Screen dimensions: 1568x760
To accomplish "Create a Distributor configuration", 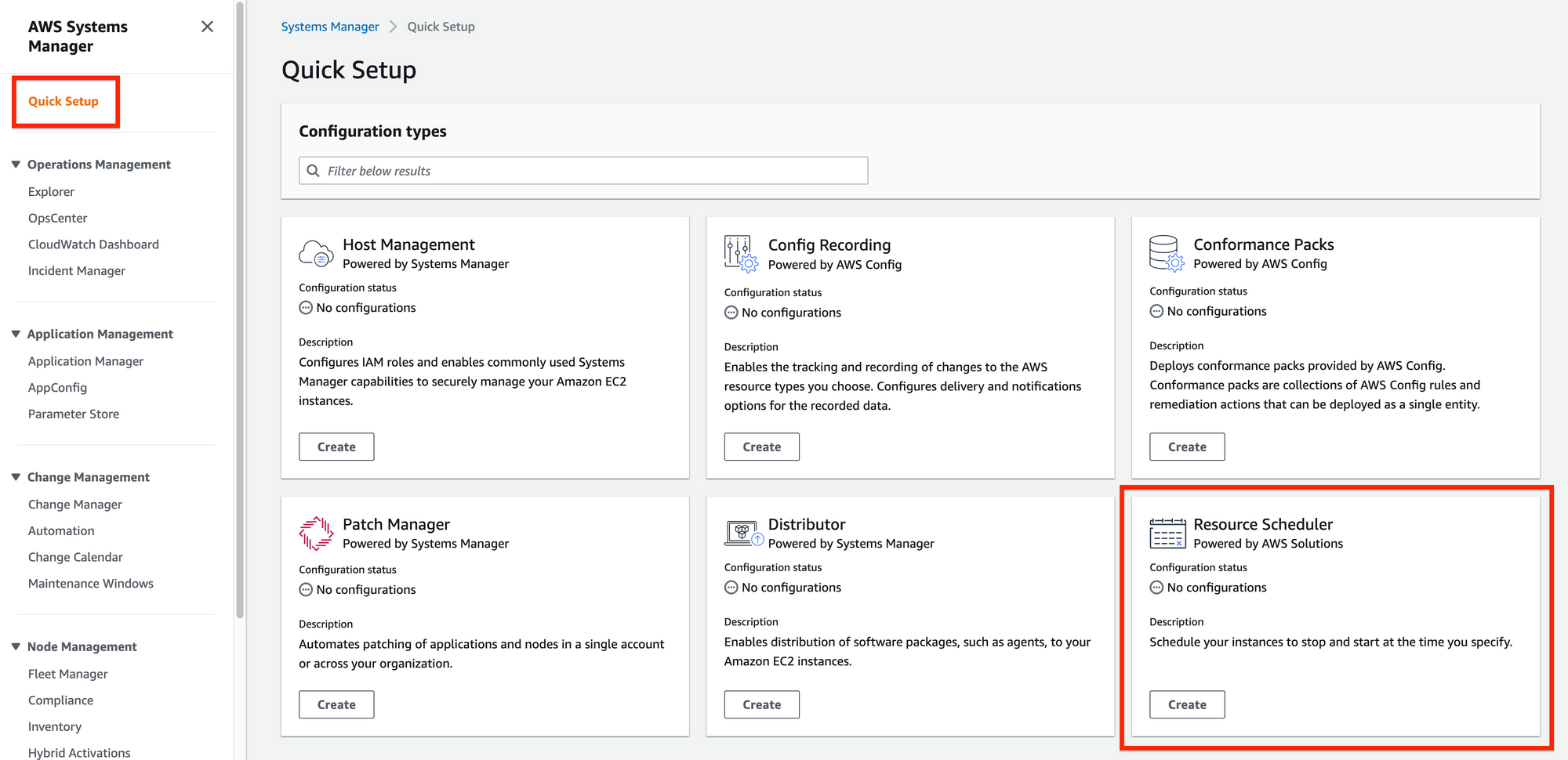I will (x=762, y=704).
